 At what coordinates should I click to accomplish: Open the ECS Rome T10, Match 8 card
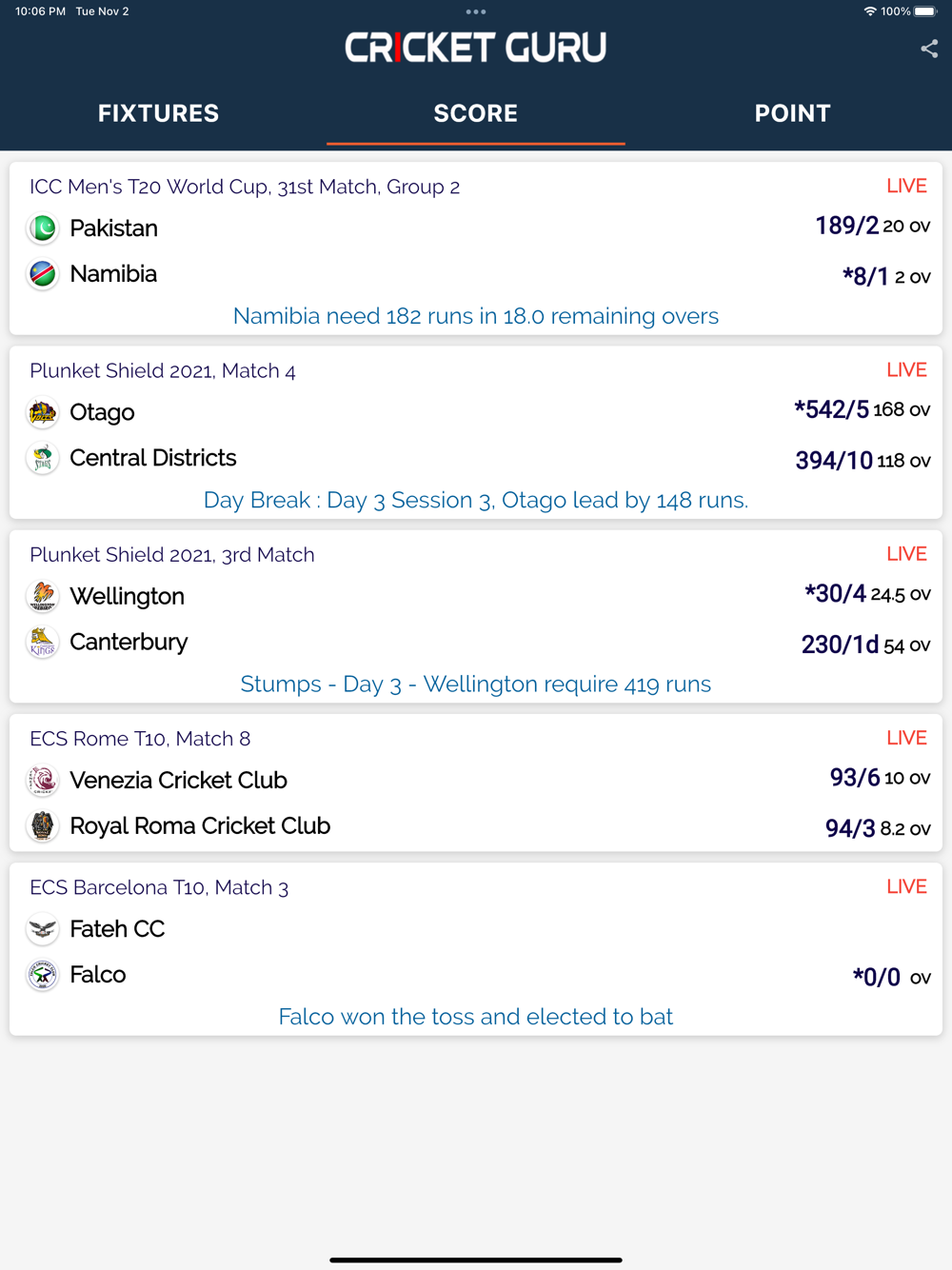click(476, 783)
